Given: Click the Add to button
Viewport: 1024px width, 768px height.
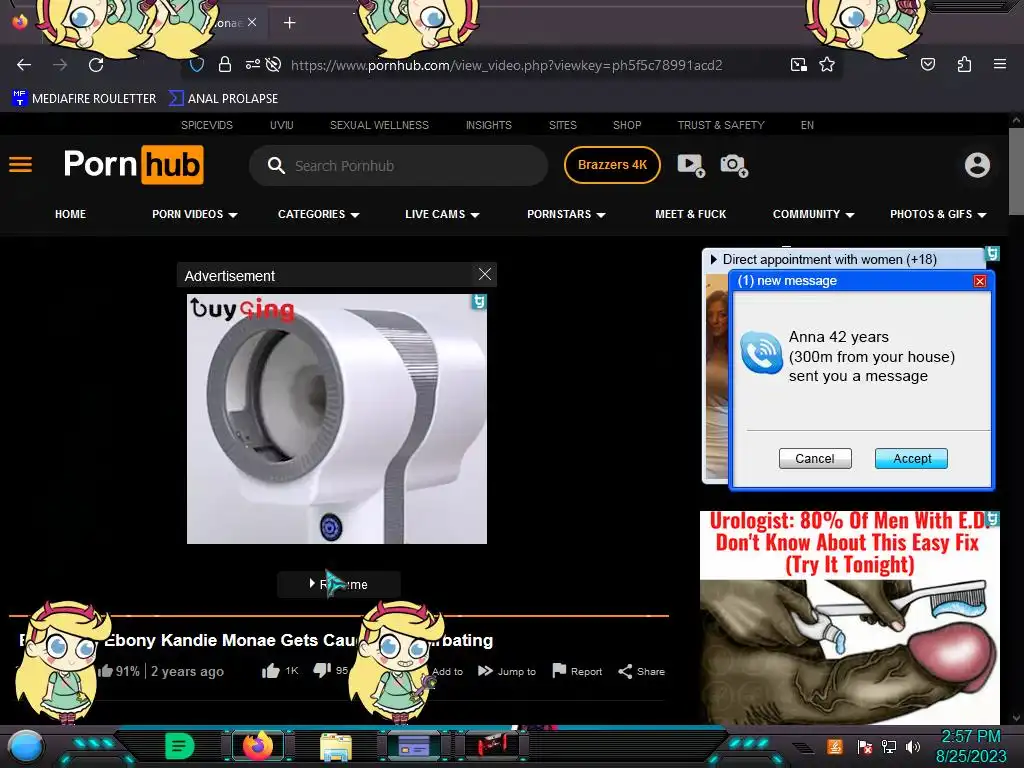Looking at the screenshot, I should (x=447, y=671).
